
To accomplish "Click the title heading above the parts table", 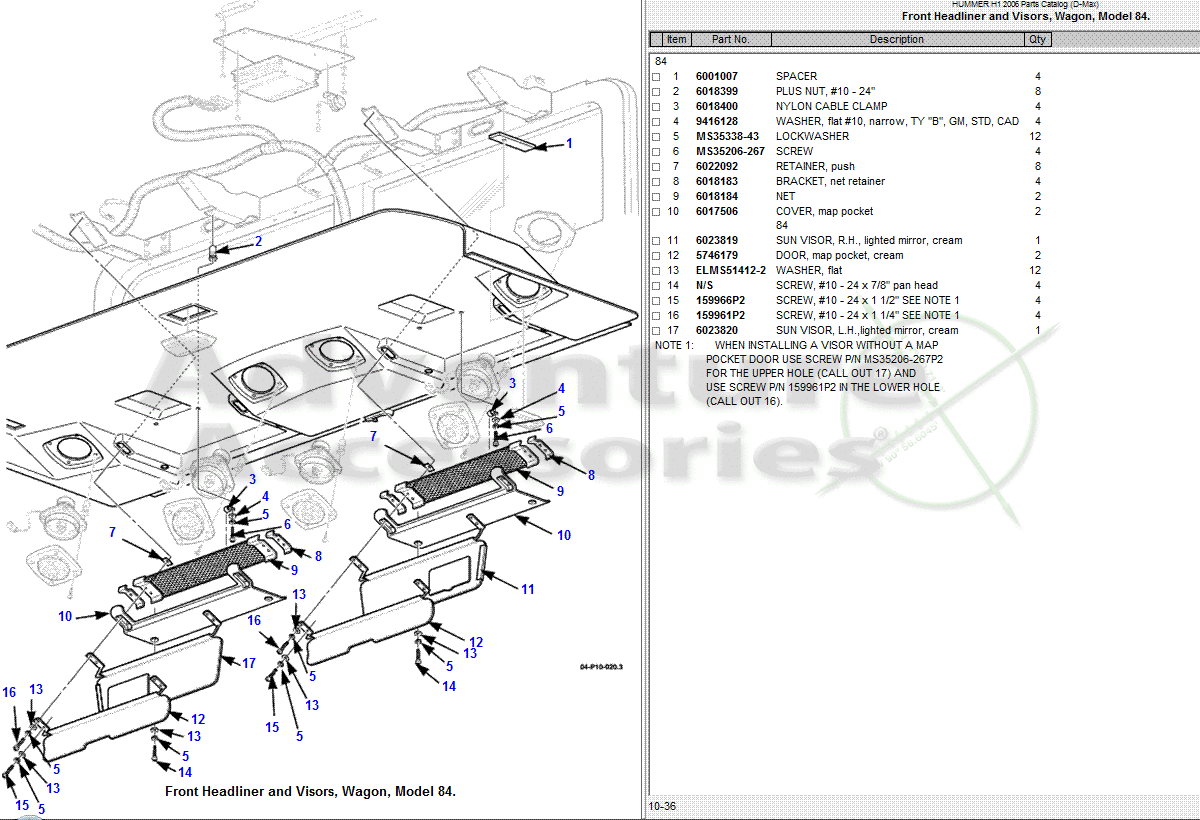I will tap(1025, 17).
